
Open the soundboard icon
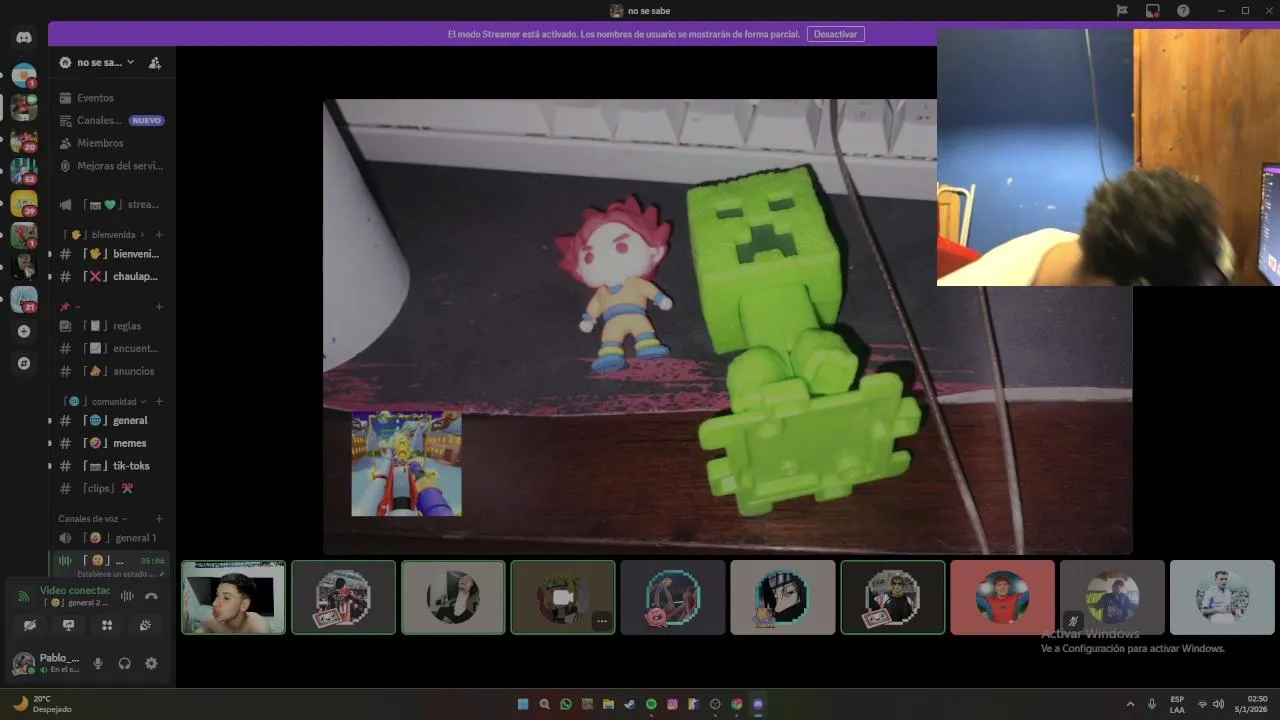click(x=145, y=625)
